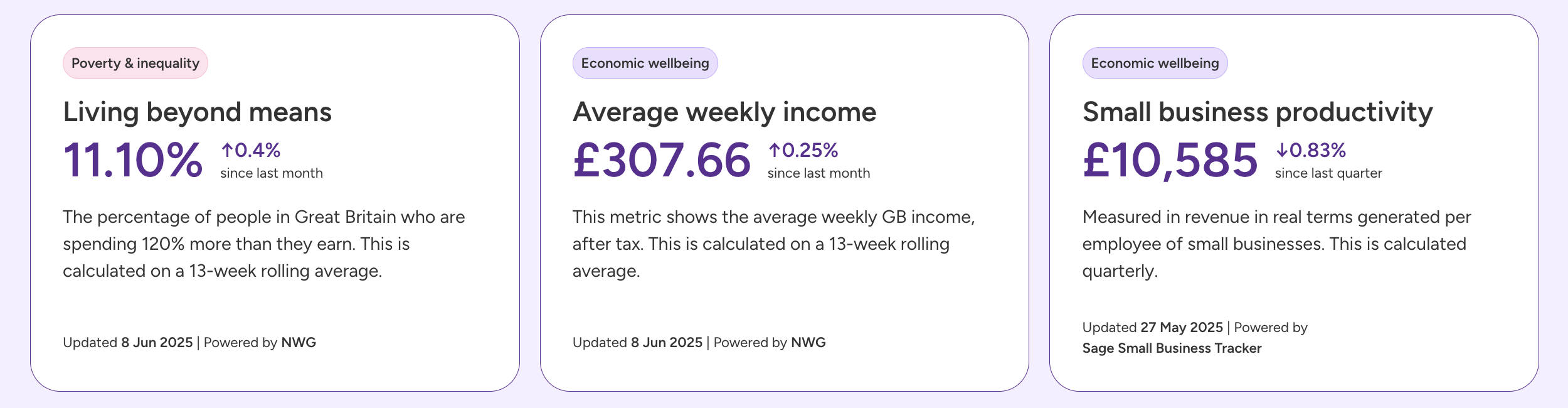Click the £10,585 figure
Image resolution: width=1568 pixels, height=408 pixels.
(x=1170, y=160)
